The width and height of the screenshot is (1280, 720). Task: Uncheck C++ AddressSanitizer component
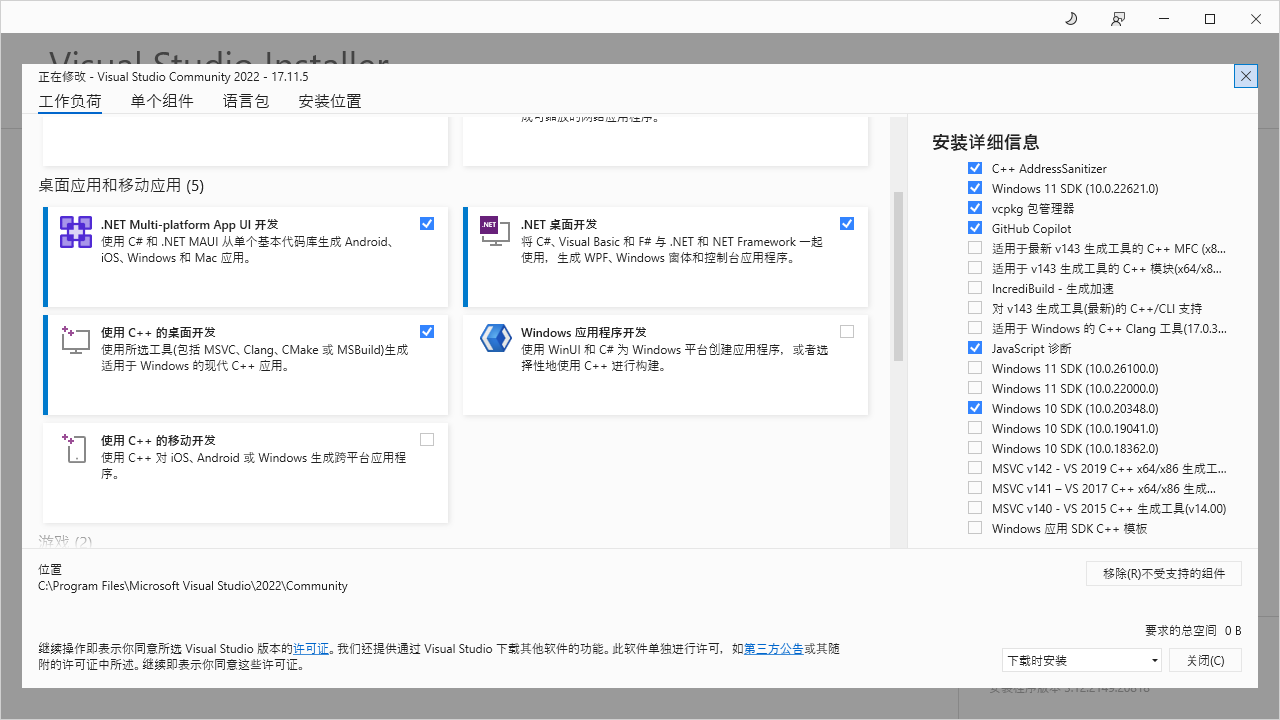[x=975, y=168]
